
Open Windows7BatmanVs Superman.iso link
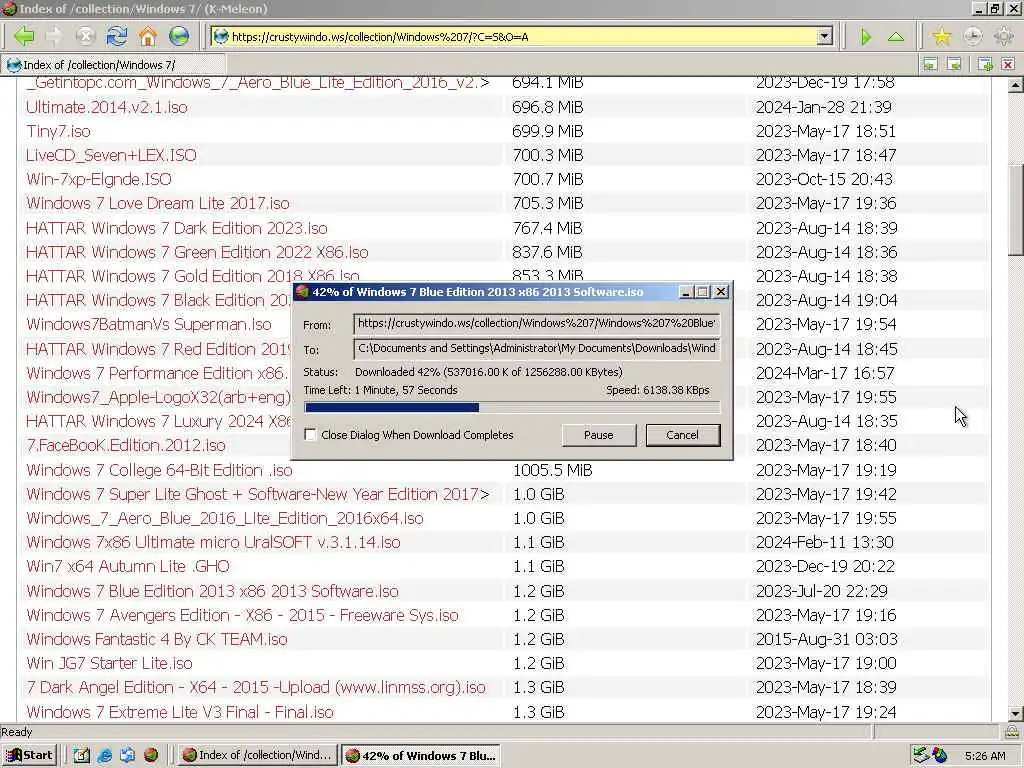[148, 325]
